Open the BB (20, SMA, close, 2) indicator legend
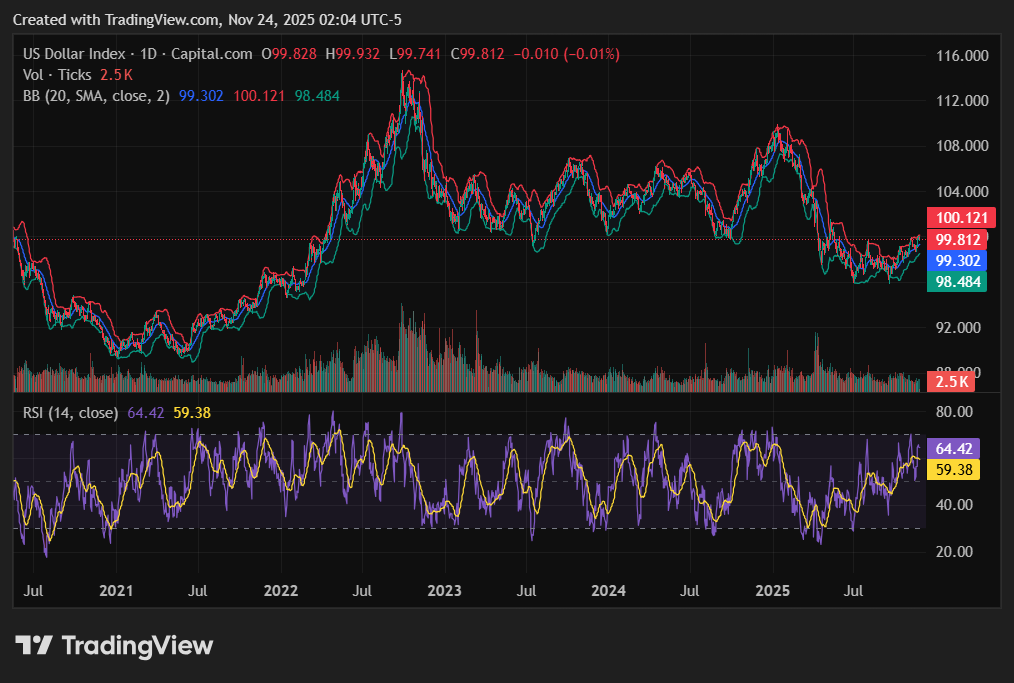The image size is (1014, 683). point(96,96)
